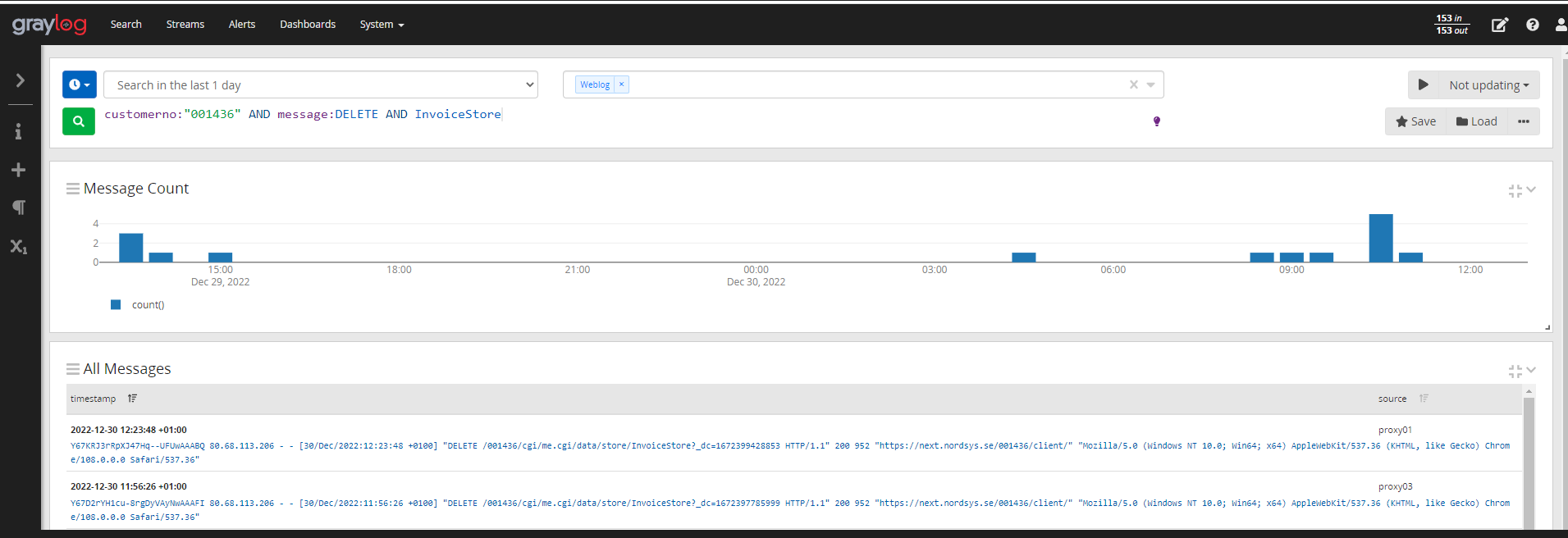Open the sidebar highlighting paragraph icon
1568x538 pixels.
click(x=19, y=207)
